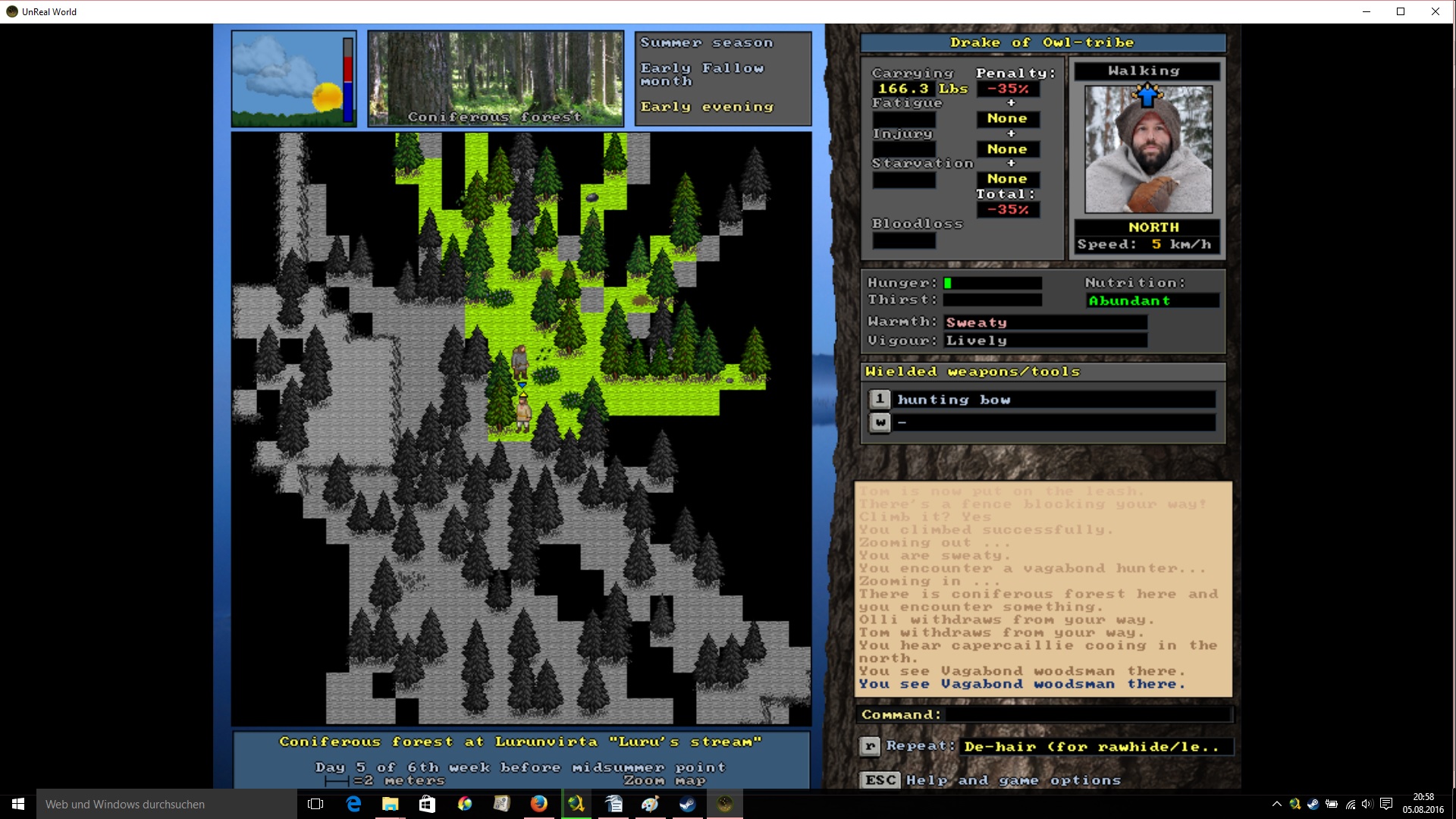Open Steam from the taskbar
Viewport: 1456px width, 819px height.
(x=687, y=804)
